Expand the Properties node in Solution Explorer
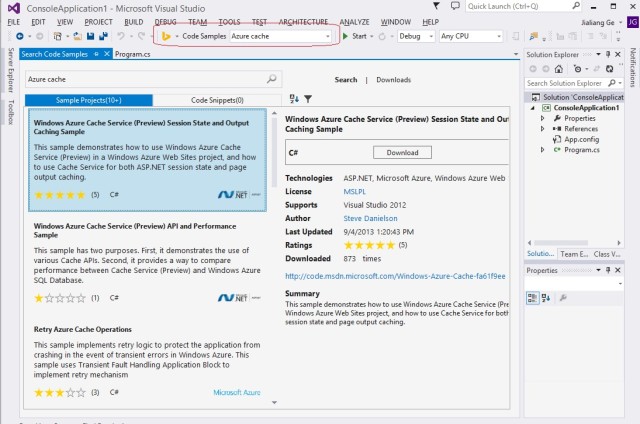Screen dimensions: 640x424 pos(542,118)
